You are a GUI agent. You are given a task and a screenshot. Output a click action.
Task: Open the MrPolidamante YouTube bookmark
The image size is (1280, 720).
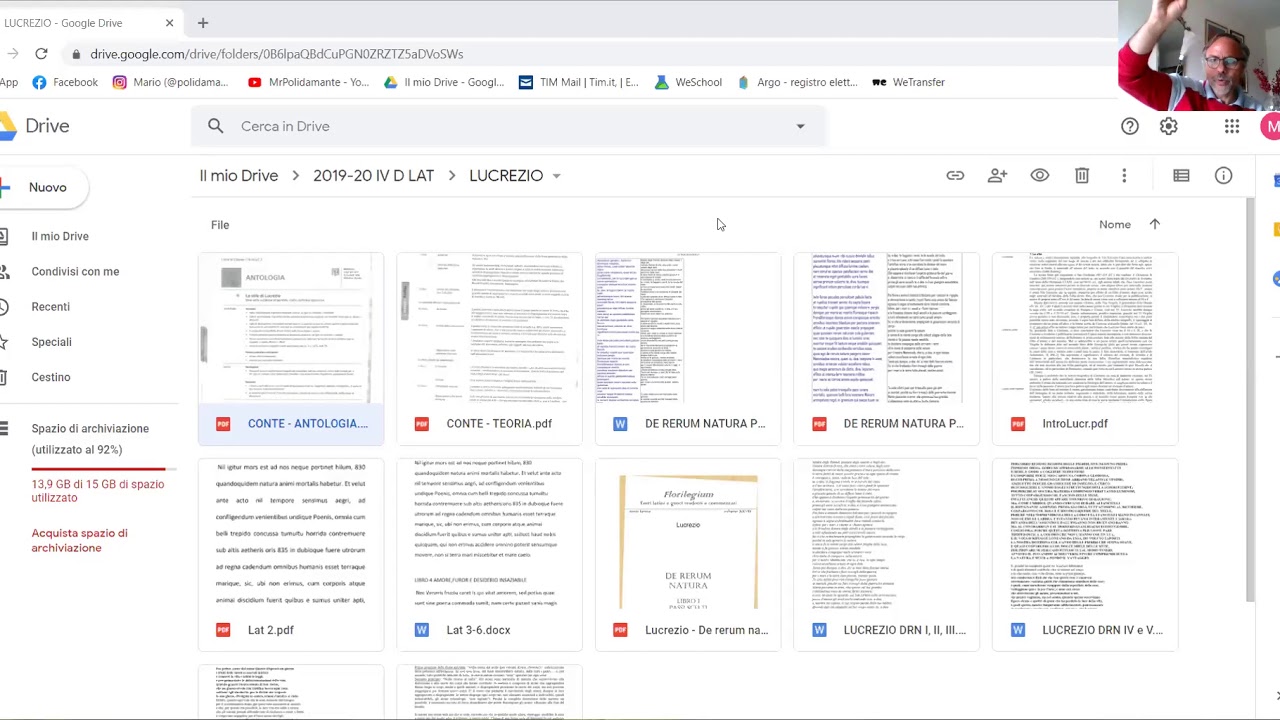(309, 82)
